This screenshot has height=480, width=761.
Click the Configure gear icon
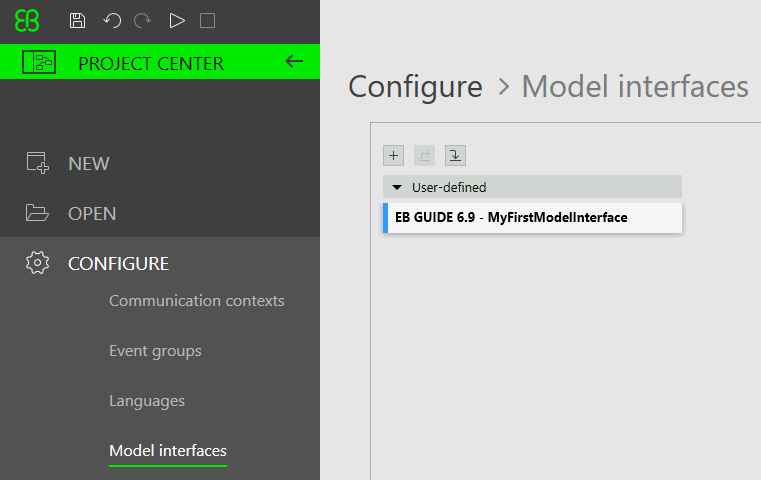point(37,263)
